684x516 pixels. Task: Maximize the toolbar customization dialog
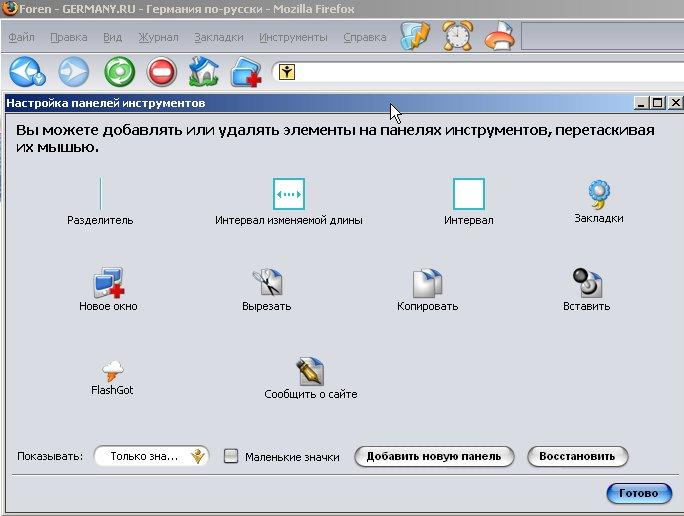pyautogui.click(x=658, y=103)
